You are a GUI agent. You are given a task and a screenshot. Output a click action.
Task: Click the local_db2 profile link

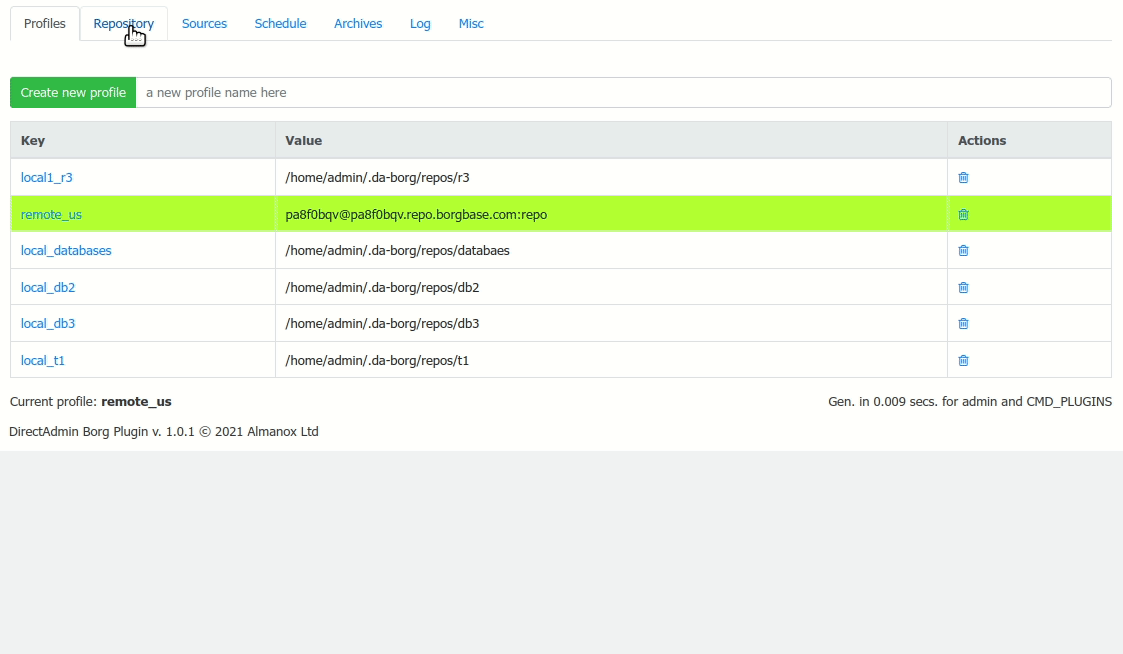coord(47,287)
